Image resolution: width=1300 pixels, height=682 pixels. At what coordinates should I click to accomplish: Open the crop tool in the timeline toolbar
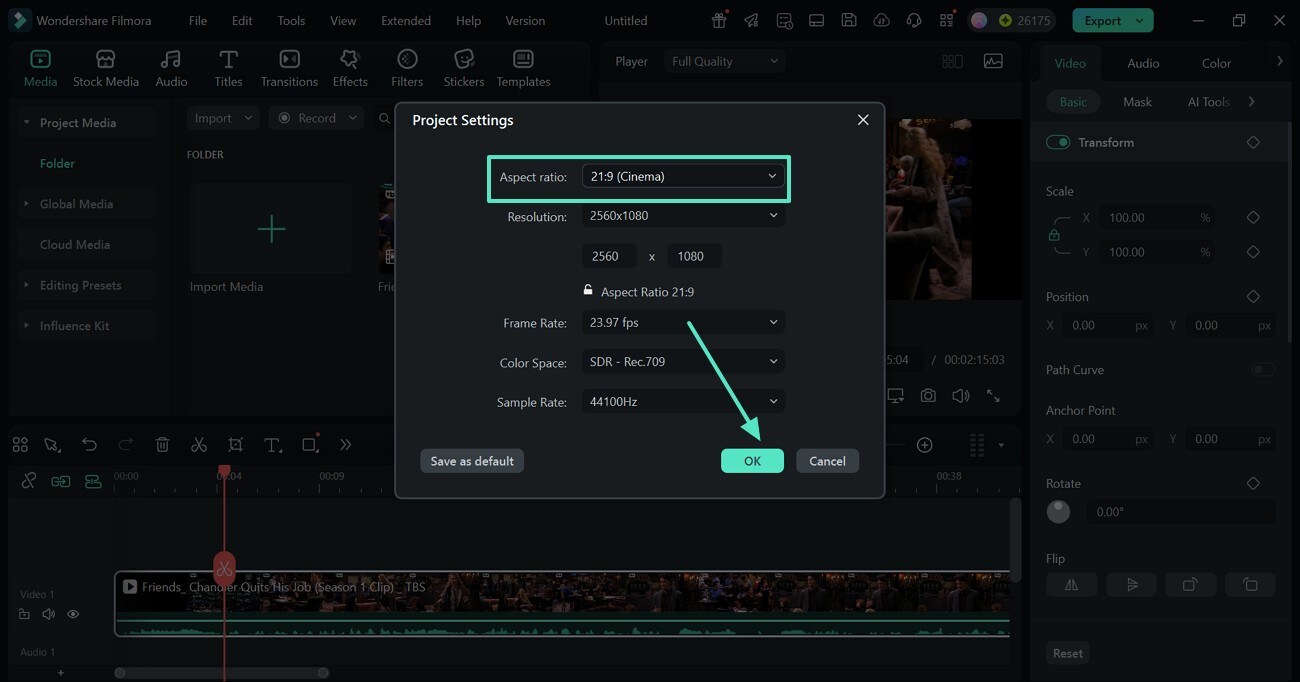[236, 444]
